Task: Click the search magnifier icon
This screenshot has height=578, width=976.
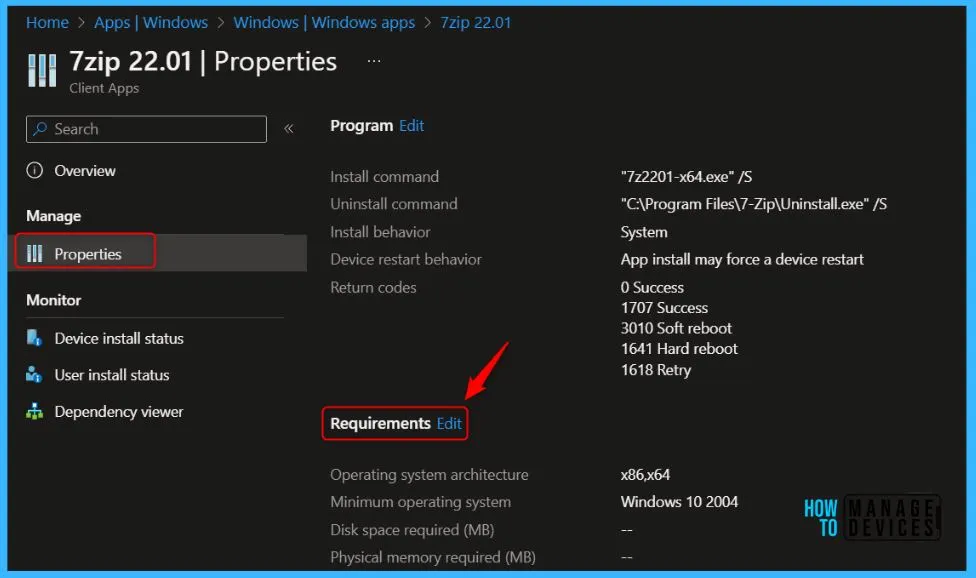Action: [x=40, y=129]
